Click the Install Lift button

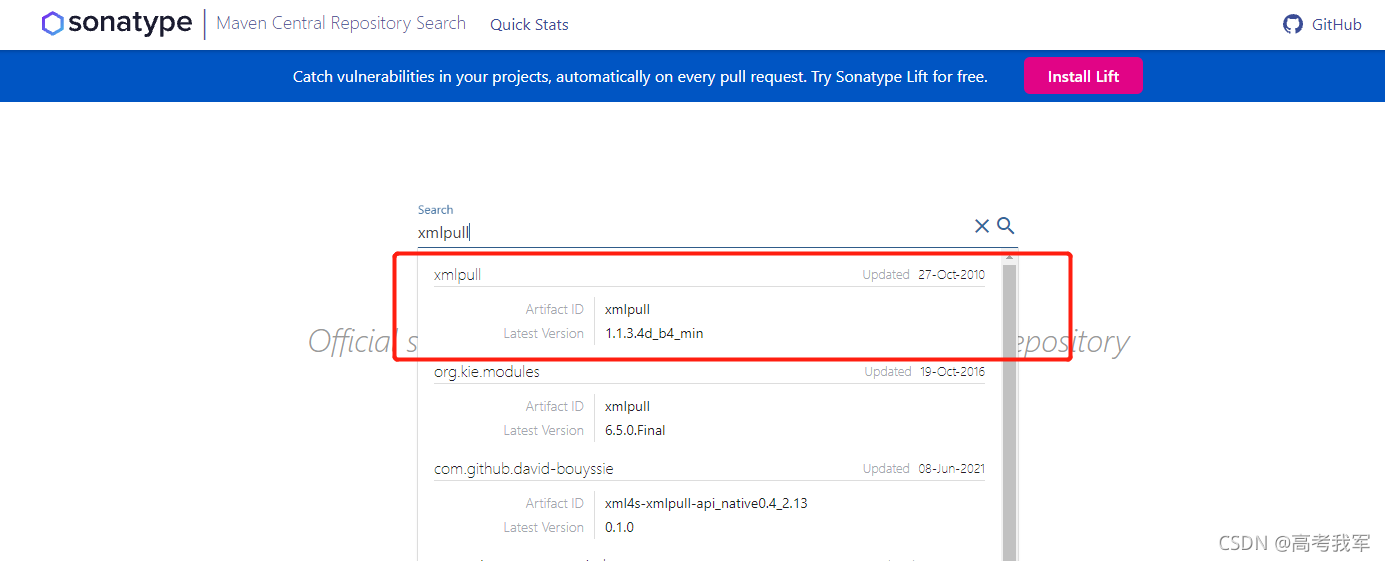[x=1083, y=76]
